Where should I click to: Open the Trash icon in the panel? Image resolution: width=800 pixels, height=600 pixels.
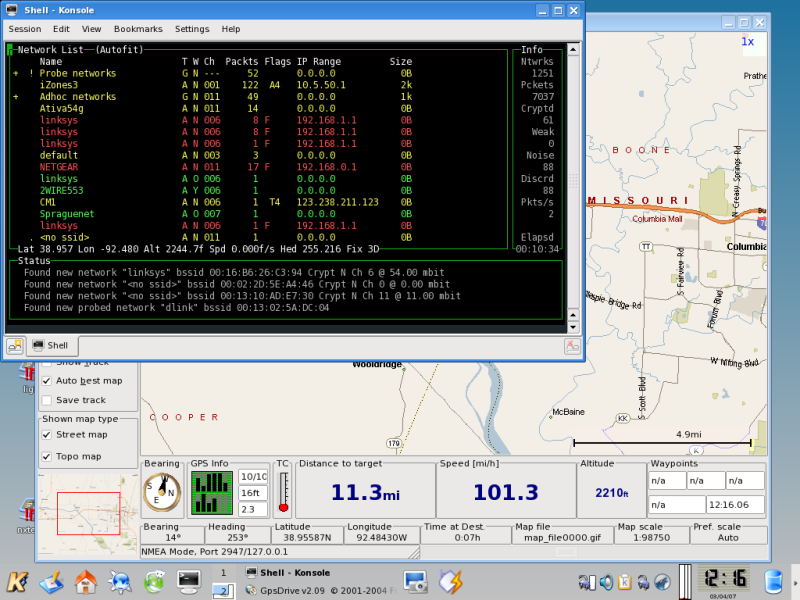[773, 582]
